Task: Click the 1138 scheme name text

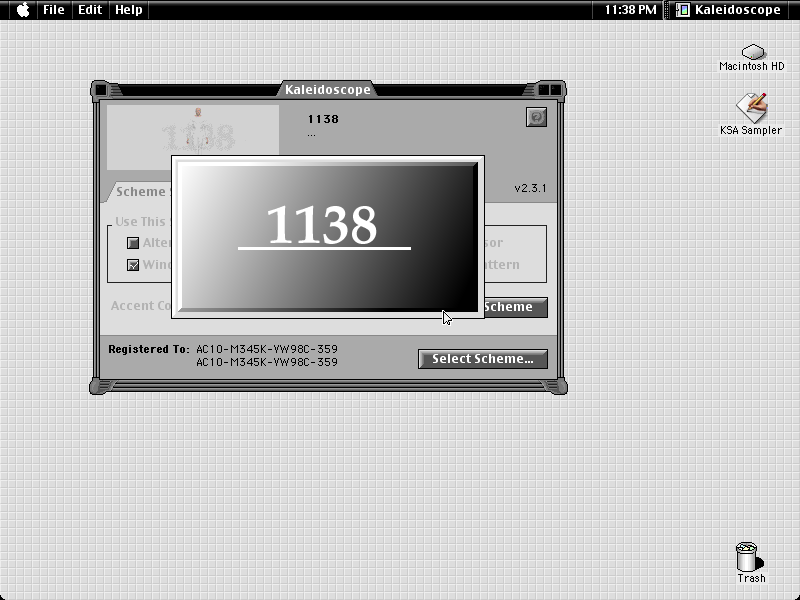Action: click(323, 119)
